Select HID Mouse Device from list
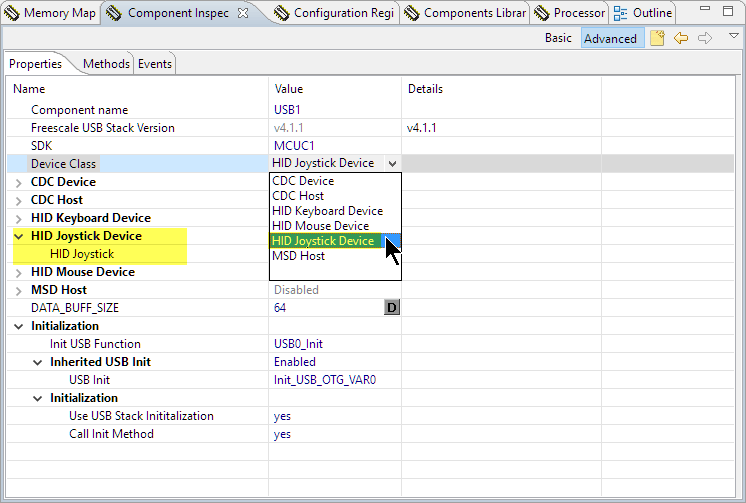This screenshot has height=503, width=746. (320, 226)
